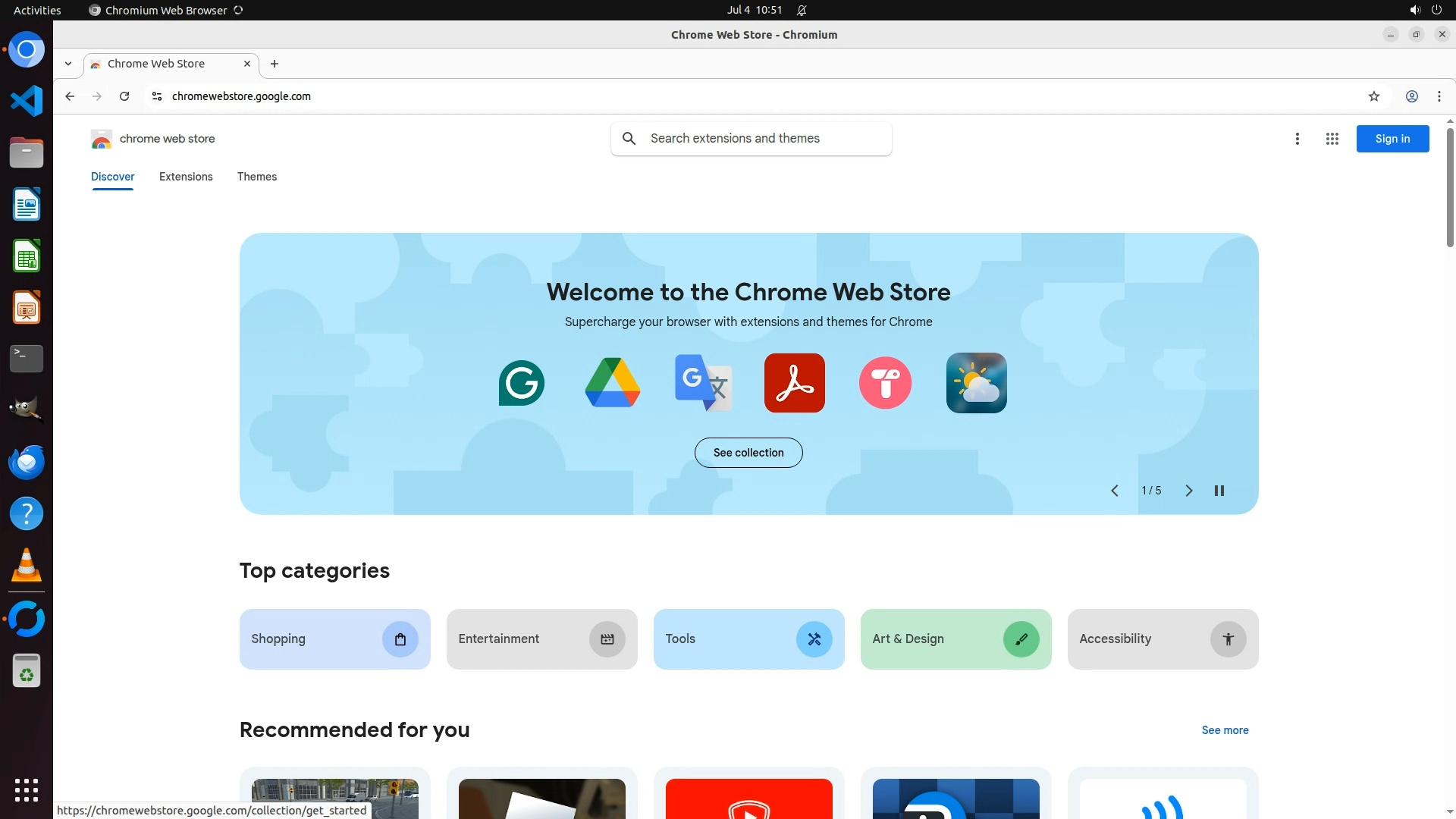1456x819 pixels.
Task: Click the weather extension icon in banner
Action: tap(976, 383)
